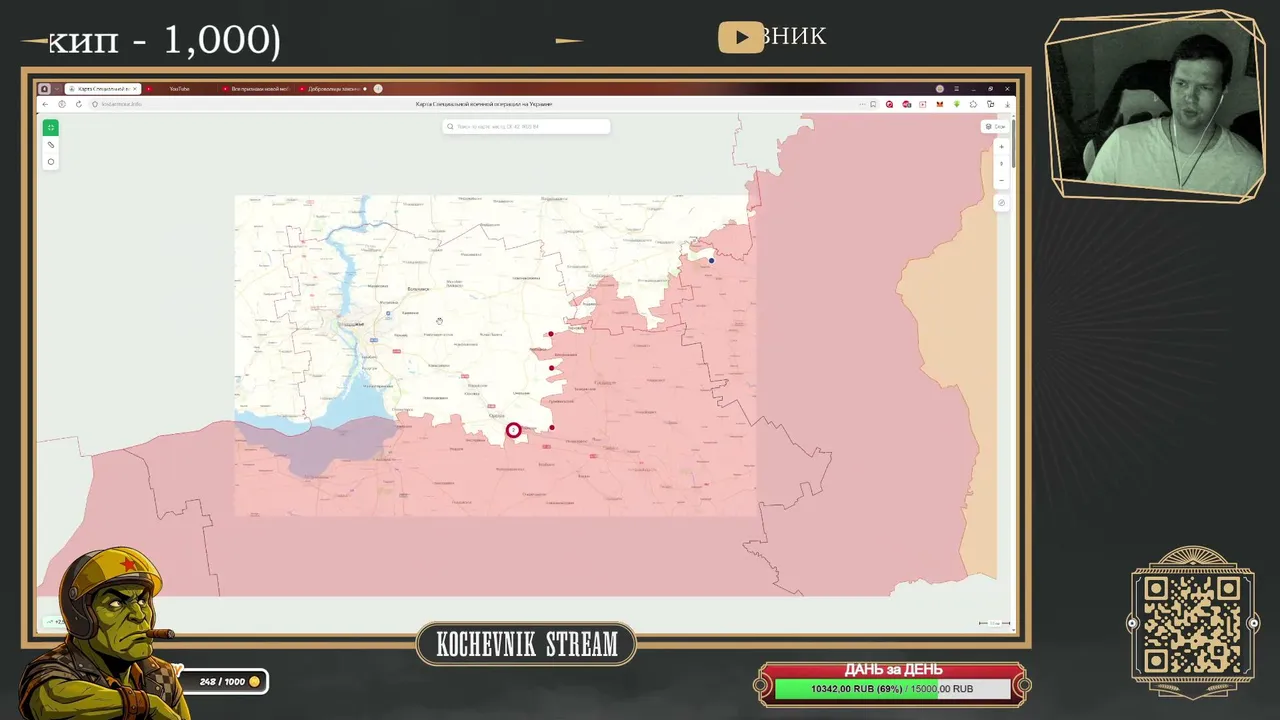
Task: Click the second red extension icon with badge
Action: 907,104
